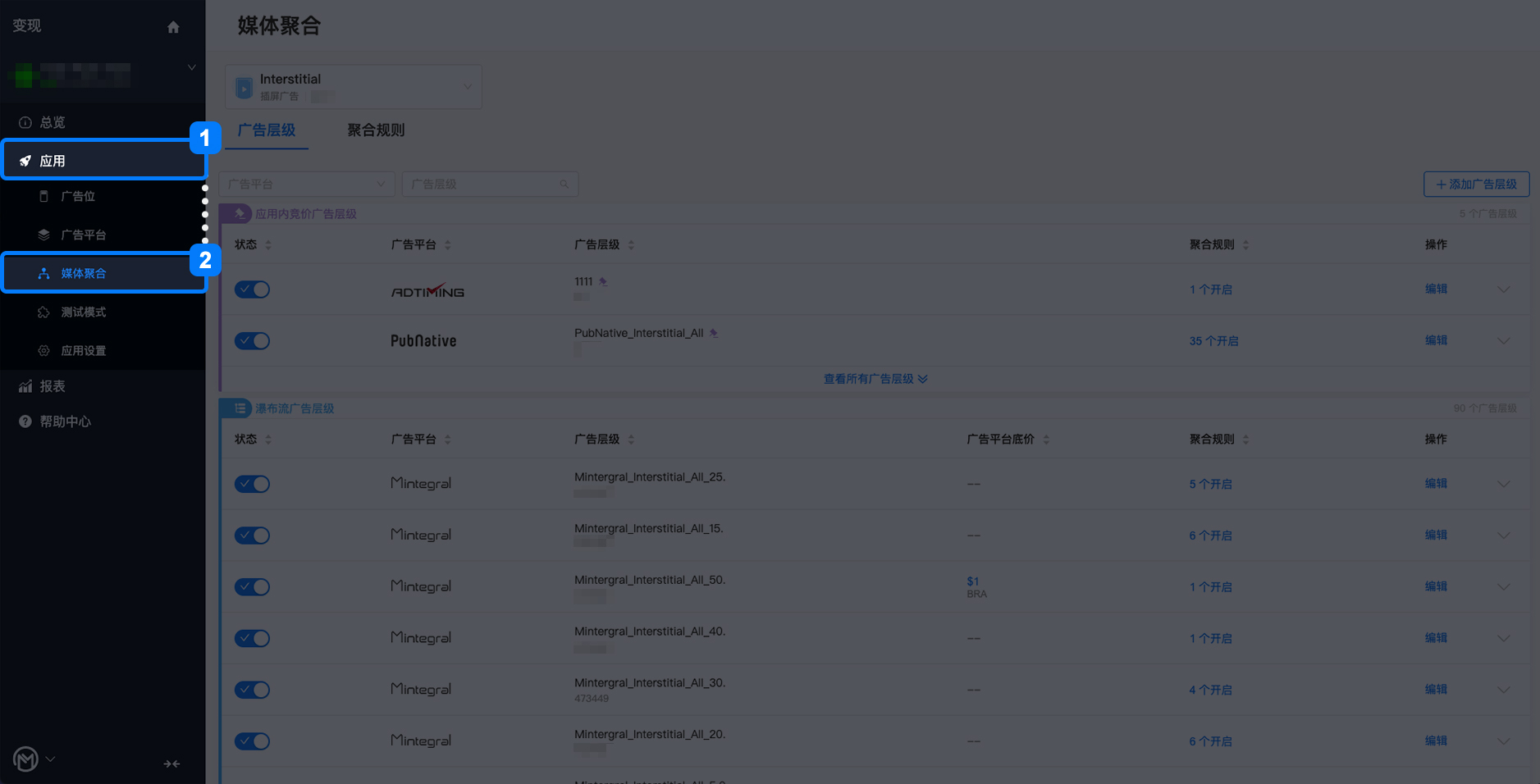The width and height of the screenshot is (1540, 784).
Task: Collapse the sidebar with the arrows icon
Action: click(171, 763)
